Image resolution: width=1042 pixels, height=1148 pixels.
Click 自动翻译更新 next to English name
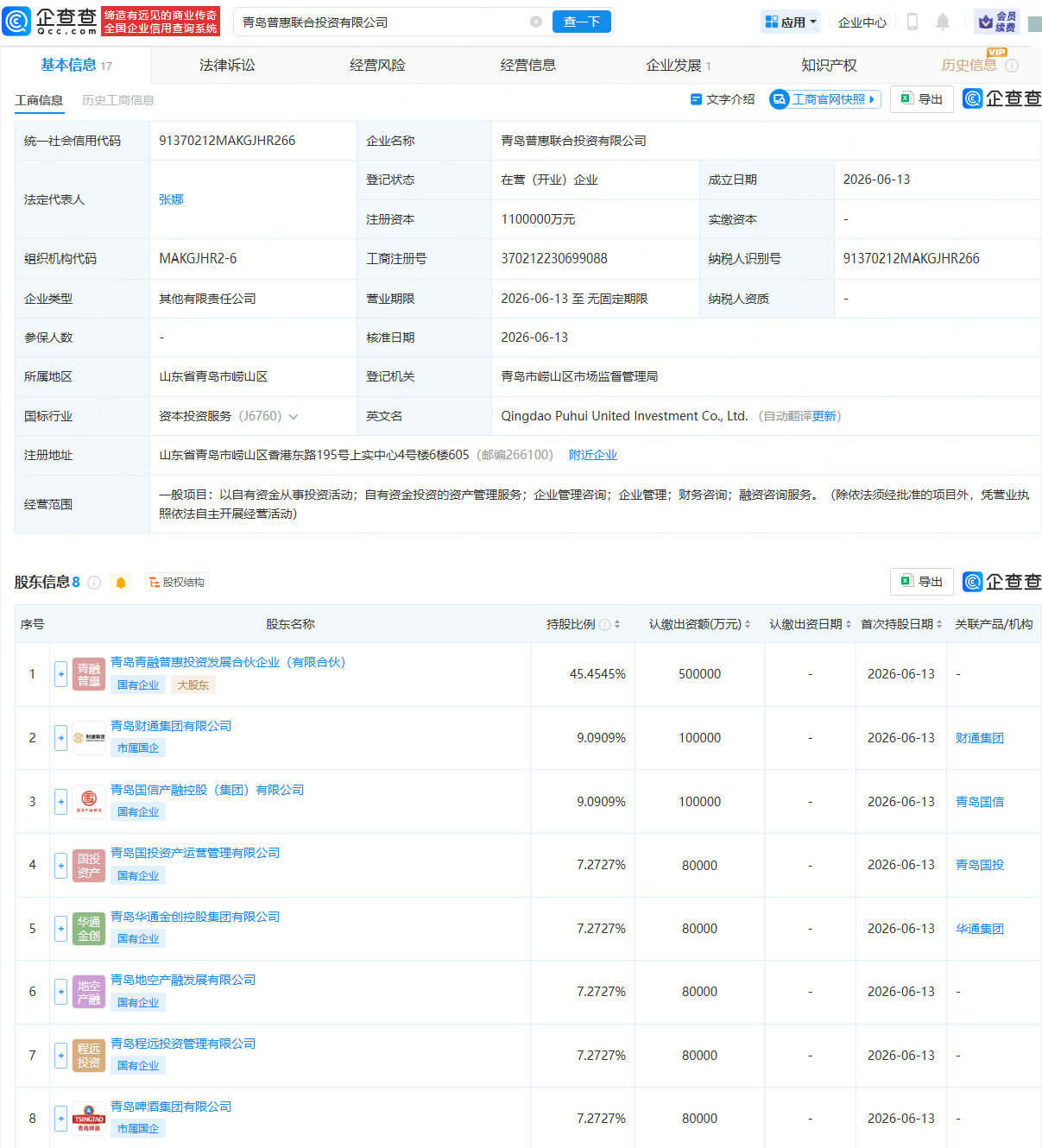[799, 416]
